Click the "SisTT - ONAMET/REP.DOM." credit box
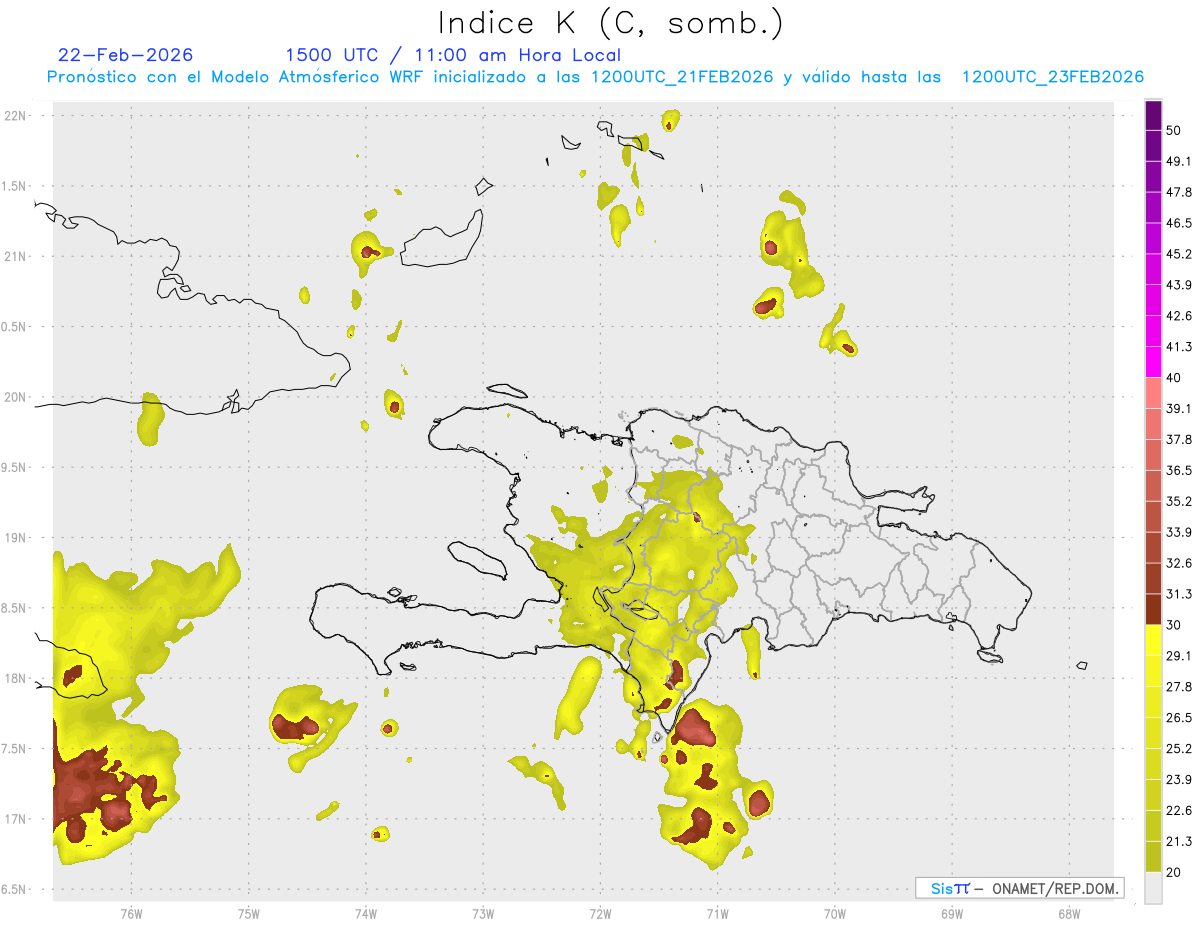 pyautogui.click(x=1019, y=888)
